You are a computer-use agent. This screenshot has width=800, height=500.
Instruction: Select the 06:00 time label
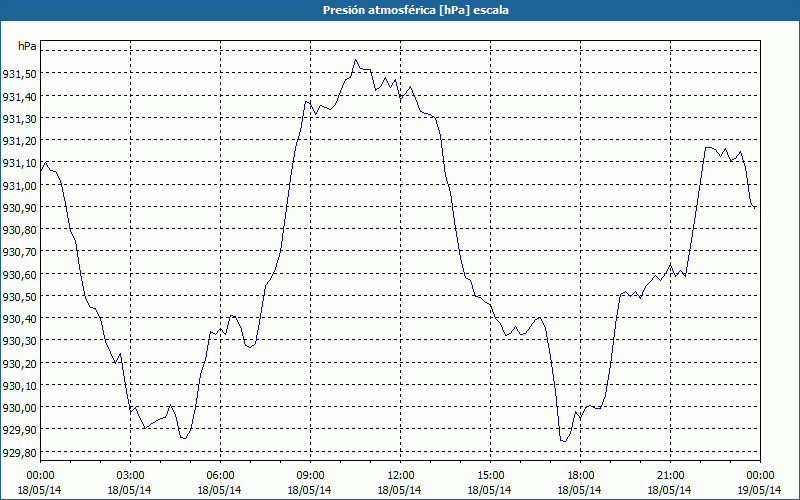click(x=220, y=475)
